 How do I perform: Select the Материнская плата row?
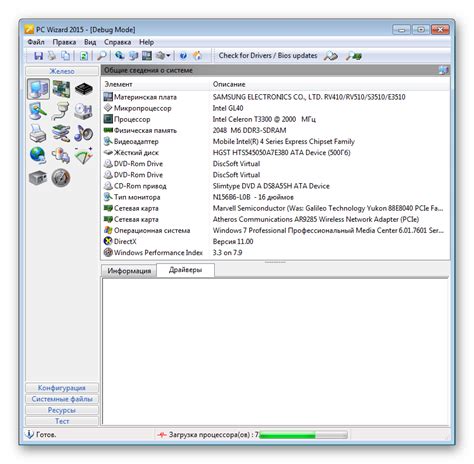pyautogui.click(x=275, y=97)
